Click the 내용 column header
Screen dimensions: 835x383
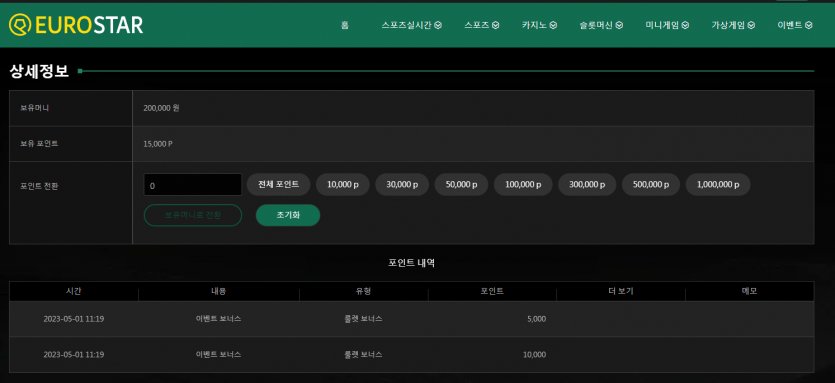coord(218,291)
